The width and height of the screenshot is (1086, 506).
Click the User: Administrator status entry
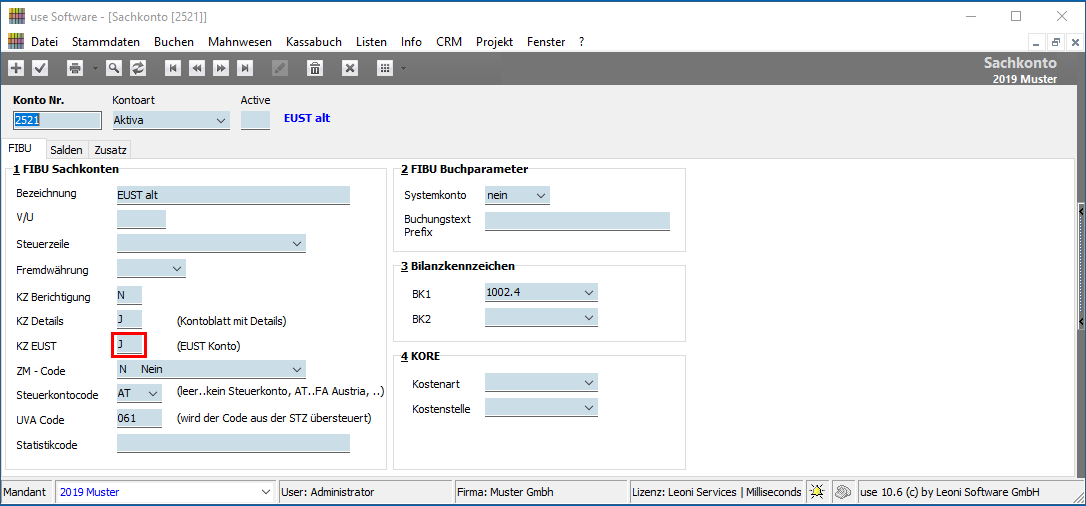pos(364,492)
